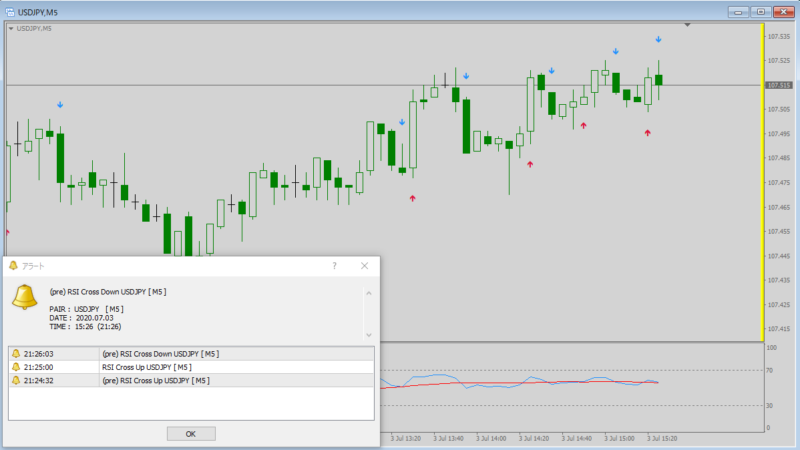Select the 21:24:32 (pre) RSI Cross Up row
Image resolution: width=800 pixels, height=450 pixels.
click(191, 380)
